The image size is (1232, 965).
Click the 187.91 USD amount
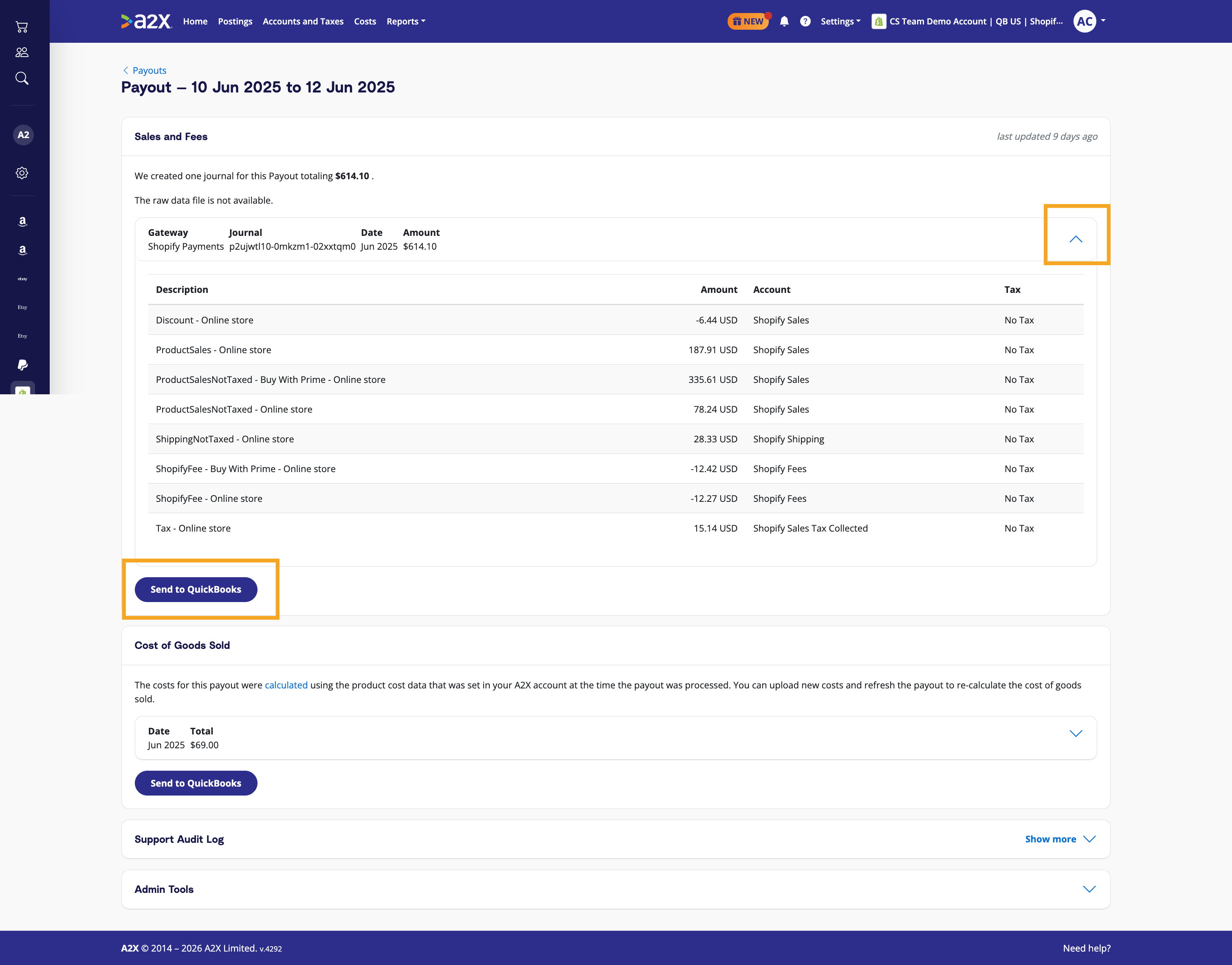[x=713, y=350]
